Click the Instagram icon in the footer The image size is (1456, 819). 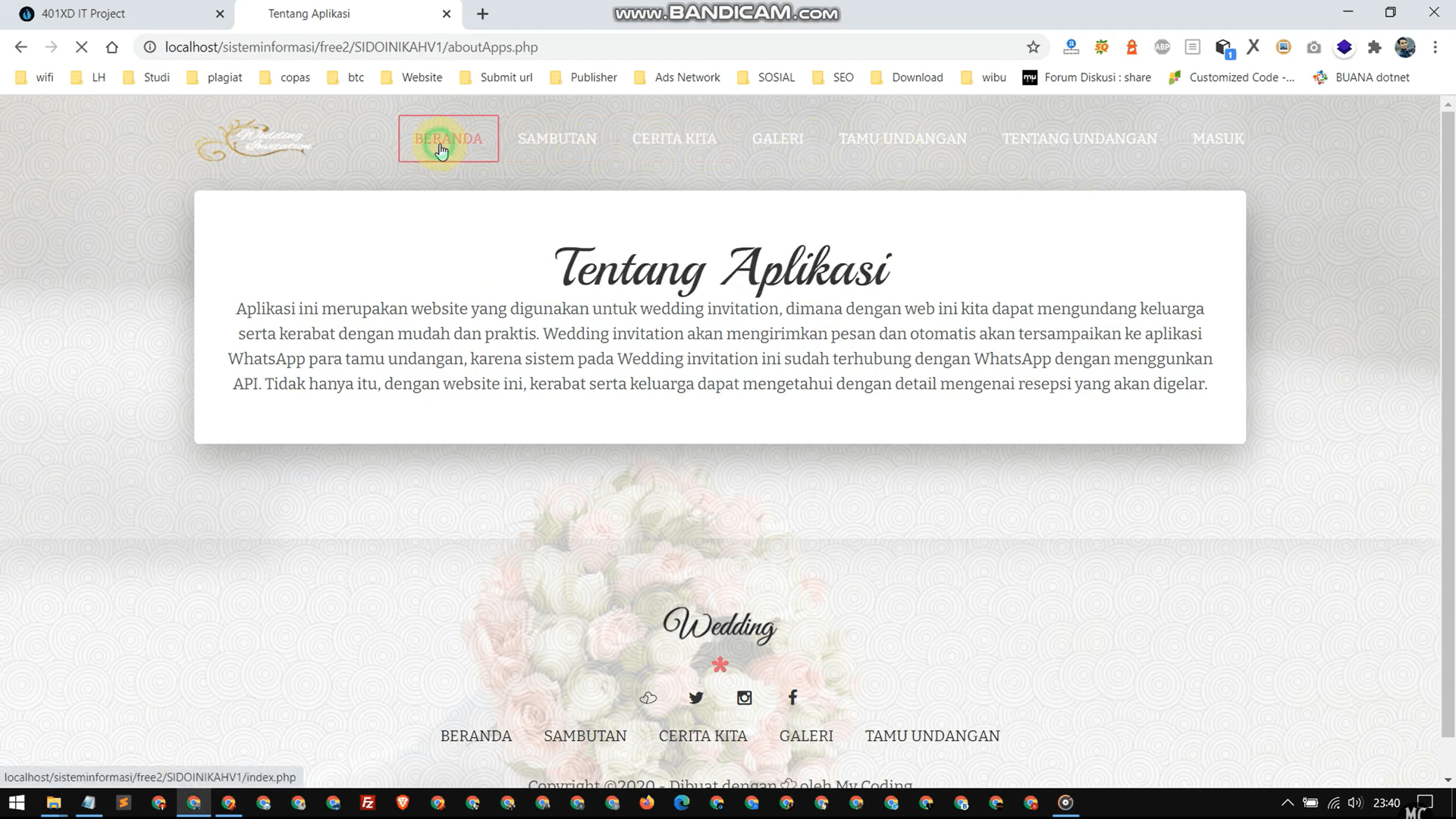(x=744, y=698)
